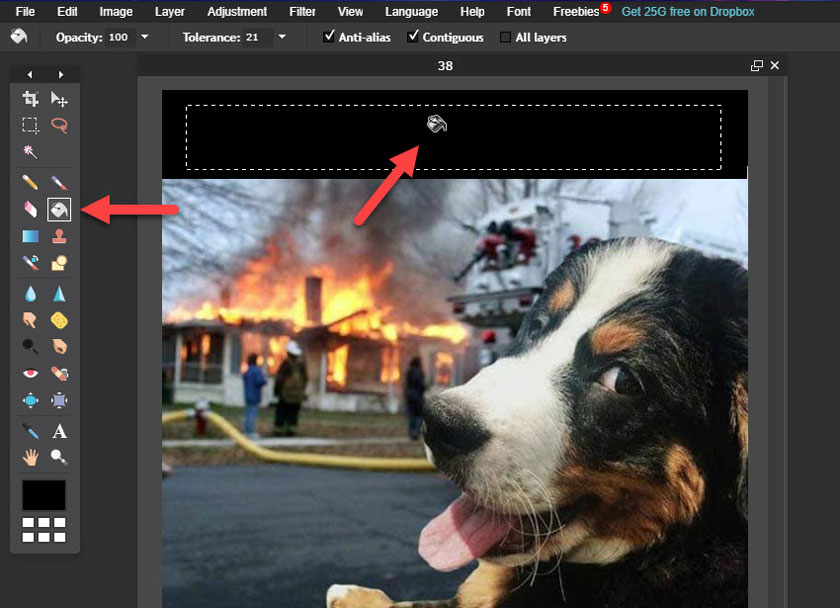Restore the image 38 window
The width and height of the screenshot is (840, 608).
756,65
